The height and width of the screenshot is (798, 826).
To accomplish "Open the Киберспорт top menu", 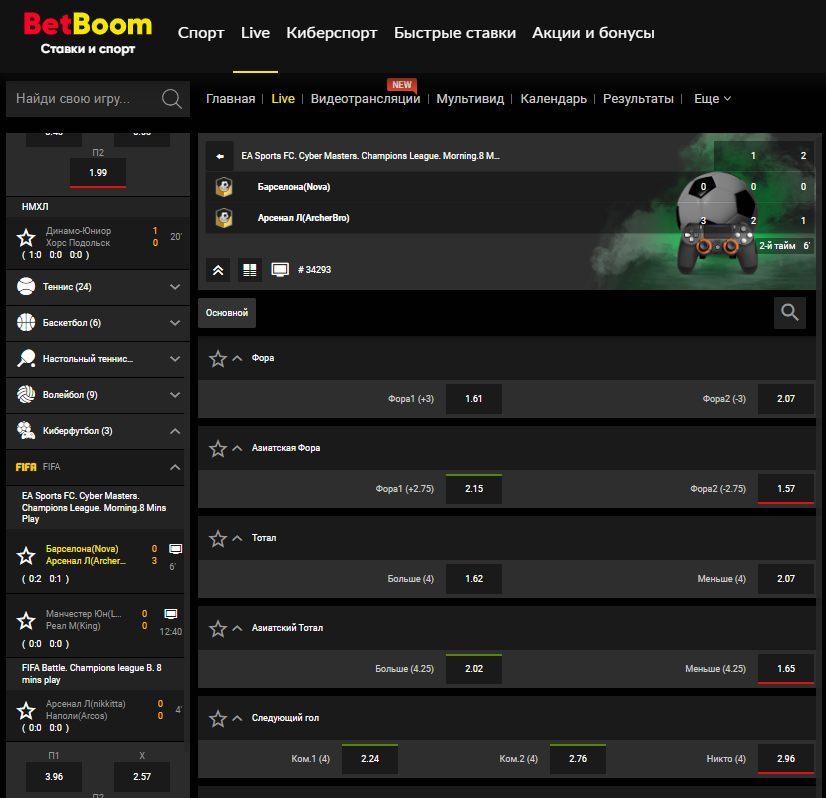I will click(331, 33).
